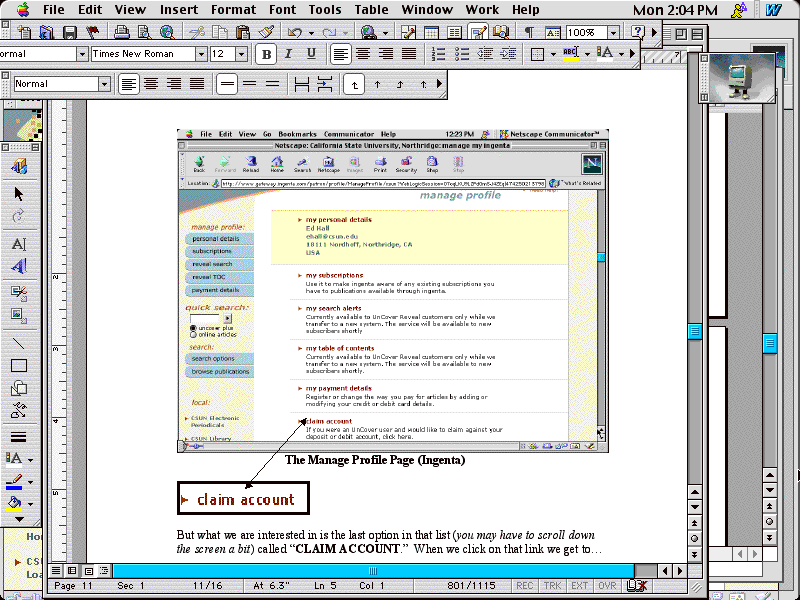This screenshot has height=600, width=800.
Task: Click the Print icon in the toolbar
Action: (x=121, y=33)
